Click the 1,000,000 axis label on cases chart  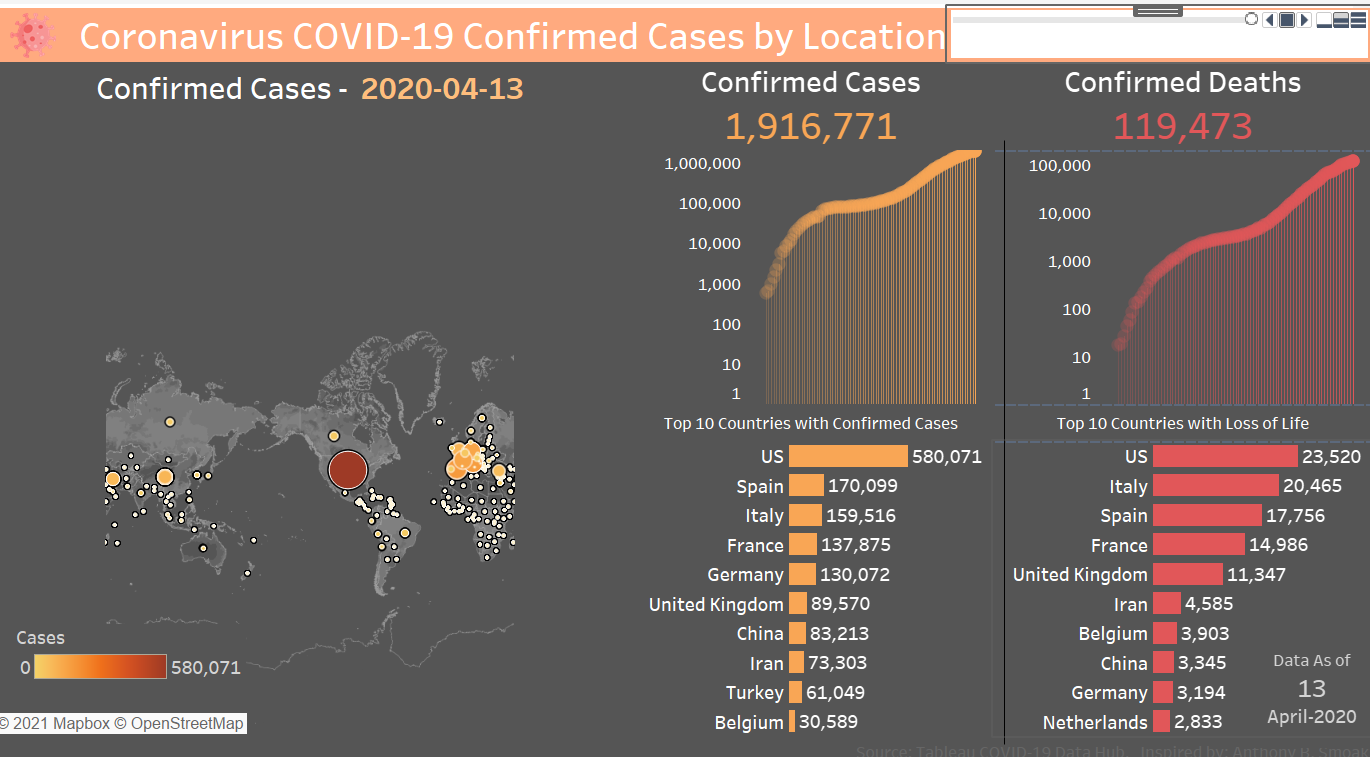[703, 163]
